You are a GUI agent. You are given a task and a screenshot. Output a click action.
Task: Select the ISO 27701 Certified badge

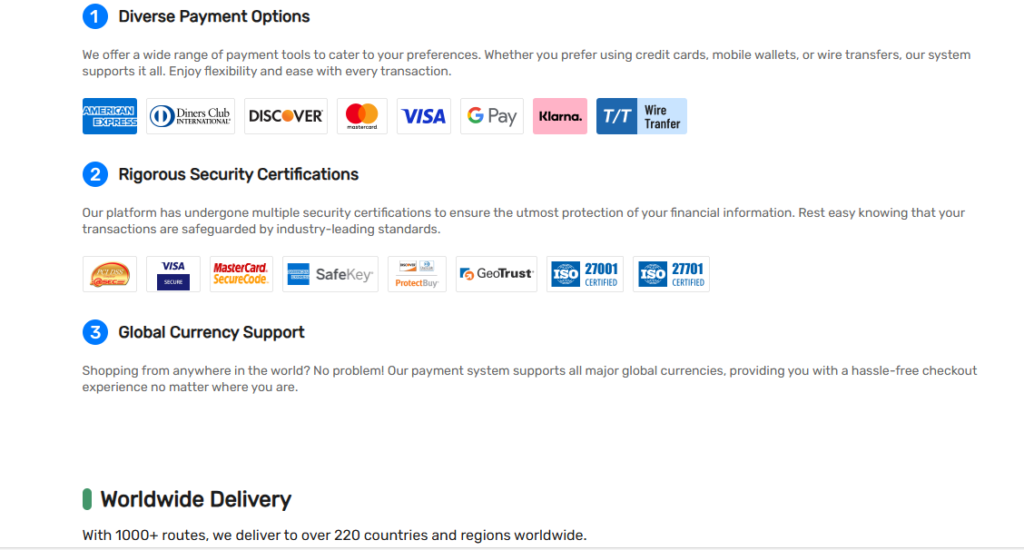point(671,274)
